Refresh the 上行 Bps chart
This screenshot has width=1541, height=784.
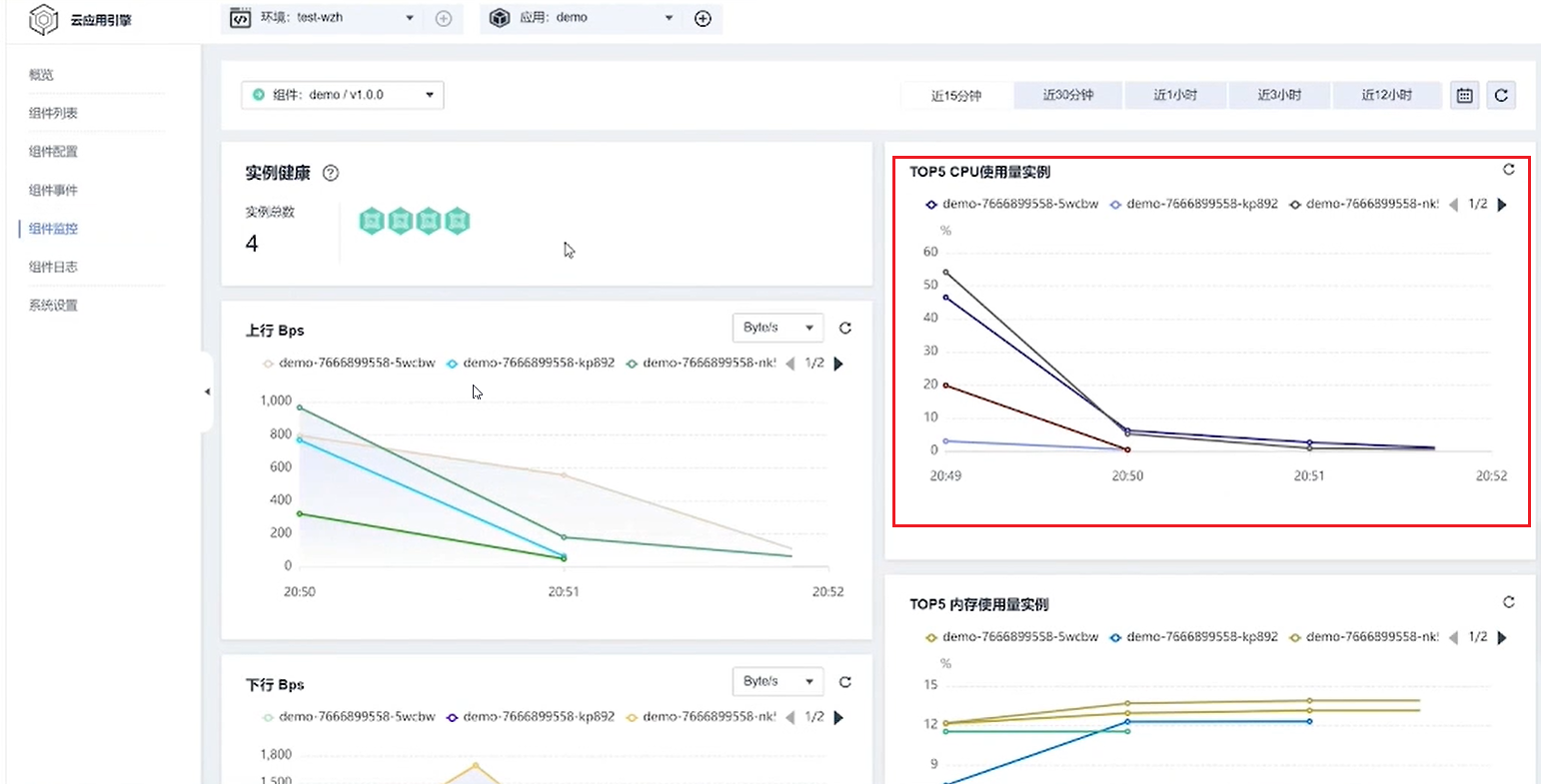(845, 328)
